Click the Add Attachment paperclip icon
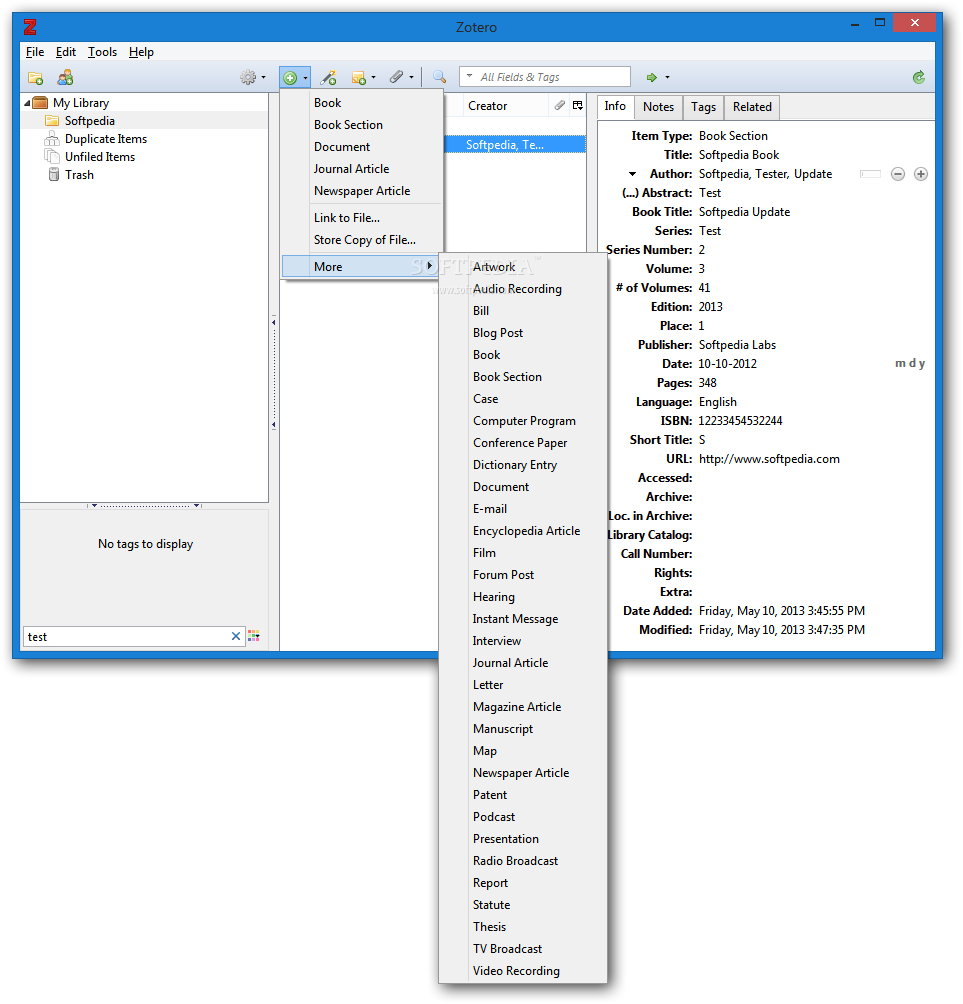Image resolution: width=963 pixels, height=1004 pixels. 396,77
